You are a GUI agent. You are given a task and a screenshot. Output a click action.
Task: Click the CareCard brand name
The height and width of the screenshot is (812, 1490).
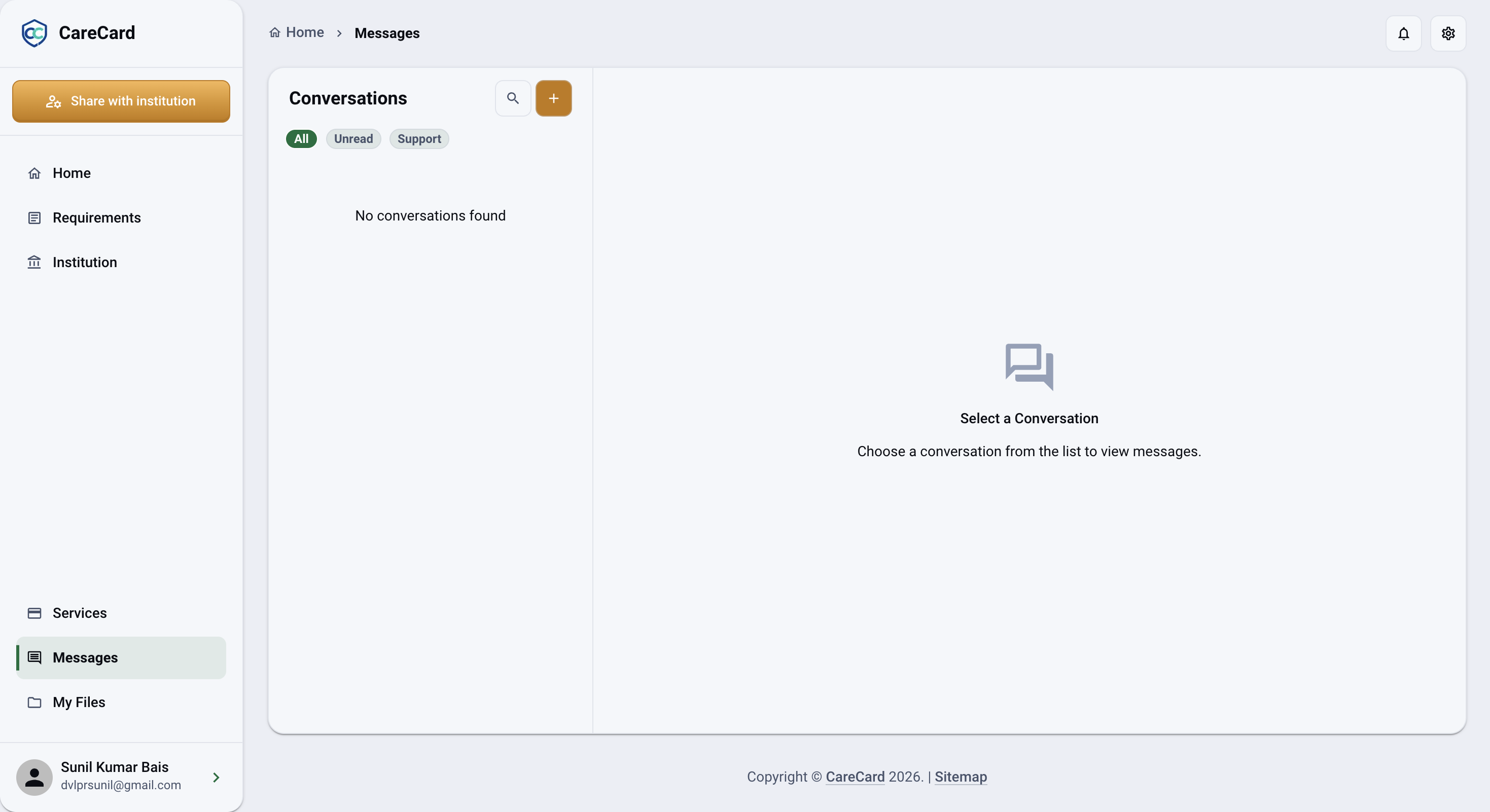click(x=97, y=33)
